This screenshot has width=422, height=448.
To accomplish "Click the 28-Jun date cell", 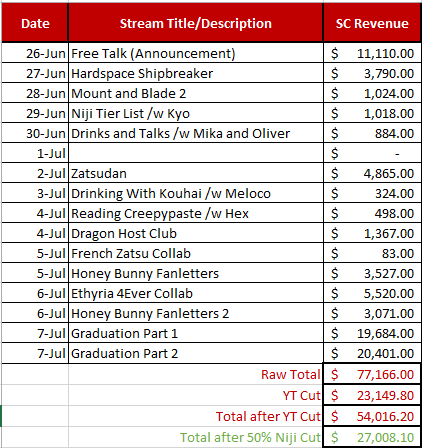I will (35, 93).
